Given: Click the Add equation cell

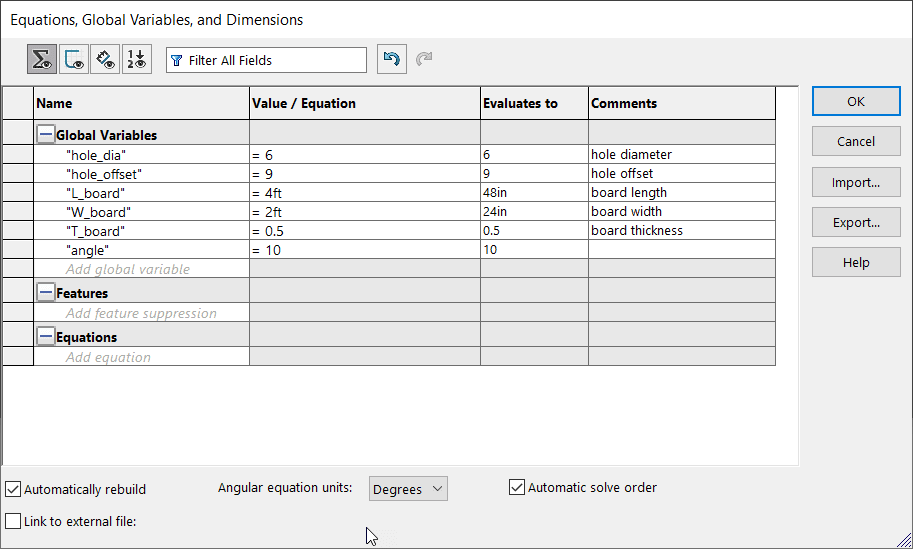Looking at the screenshot, I should click(x=141, y=357).
